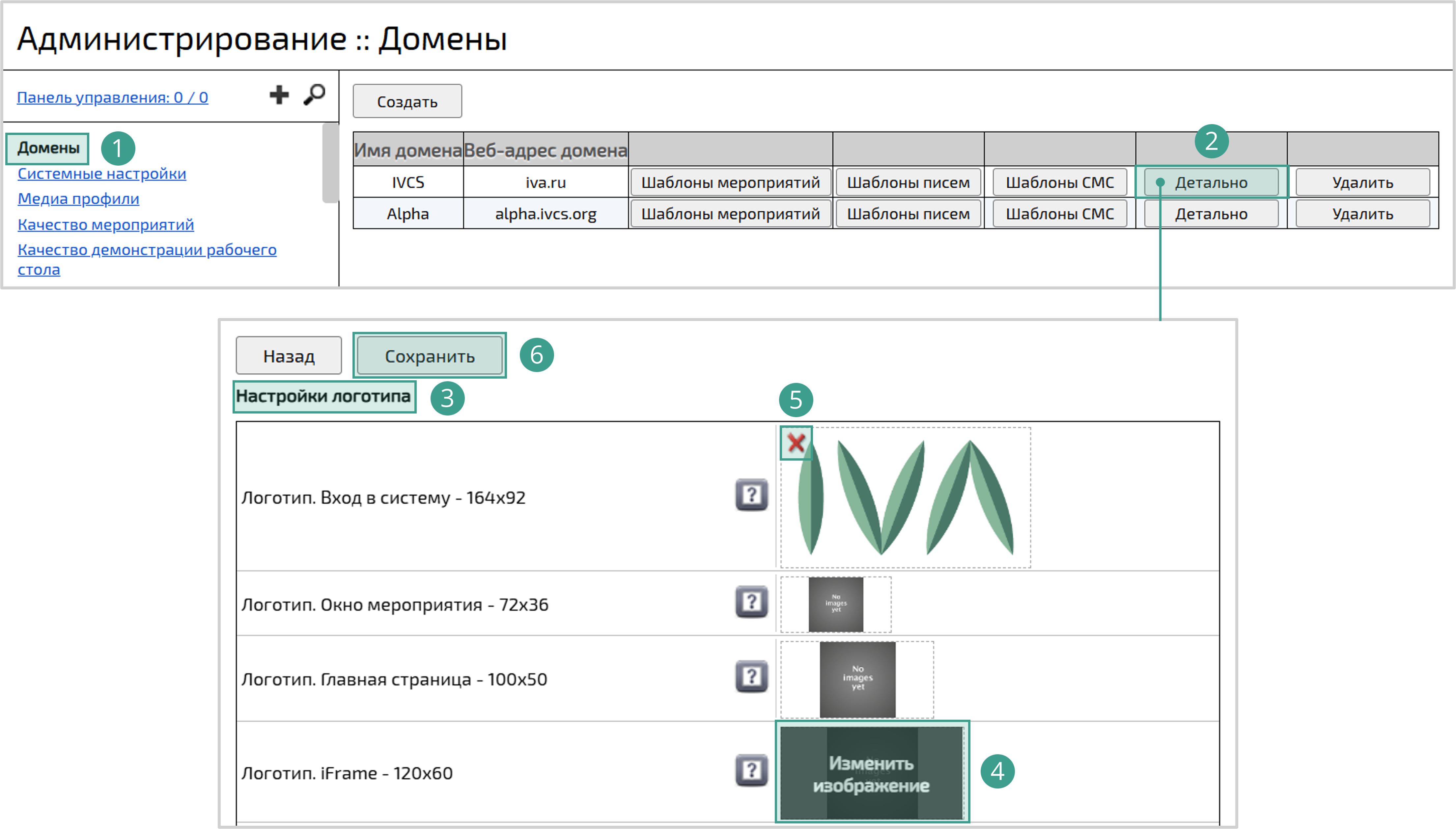Open help icon for iFrame logo
The width and height of the screenshot is (1456, 829).
point(751,770)
